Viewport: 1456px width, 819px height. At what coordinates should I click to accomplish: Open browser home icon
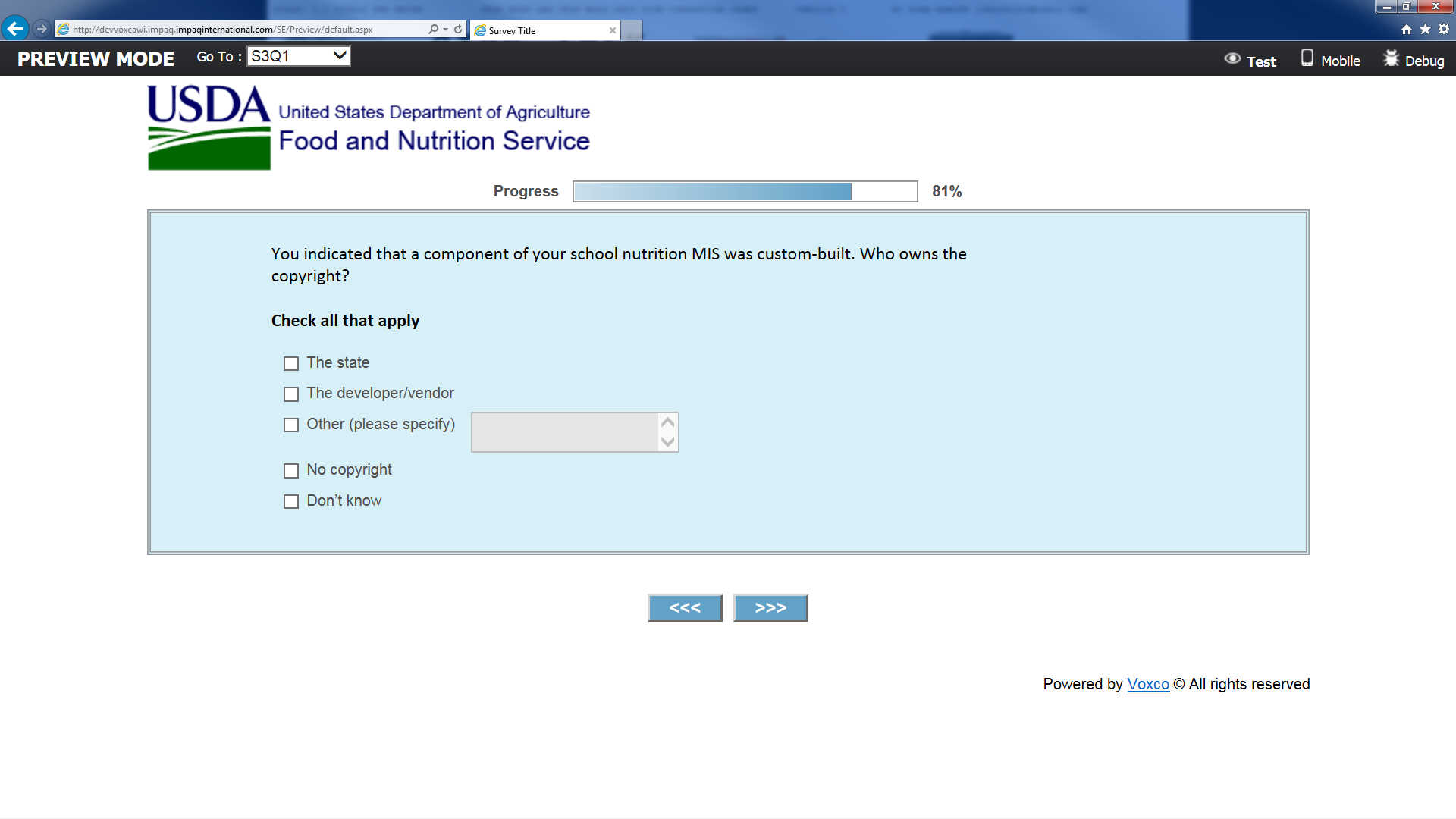click(1407, 29)
